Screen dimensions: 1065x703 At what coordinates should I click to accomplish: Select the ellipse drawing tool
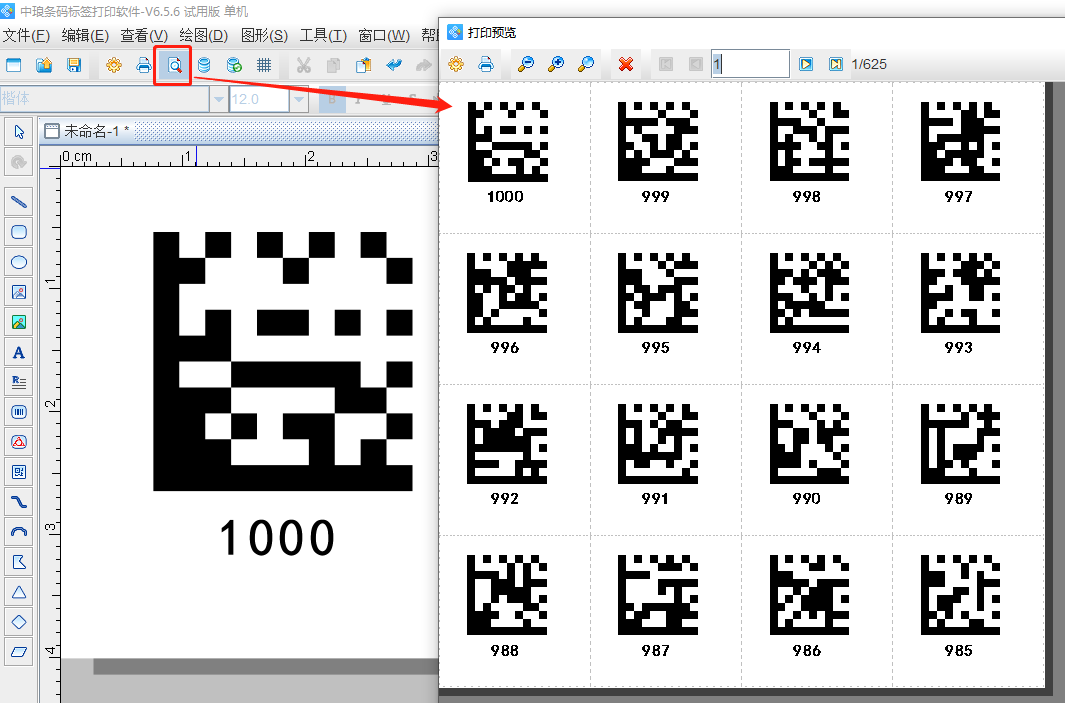(18, 262)
